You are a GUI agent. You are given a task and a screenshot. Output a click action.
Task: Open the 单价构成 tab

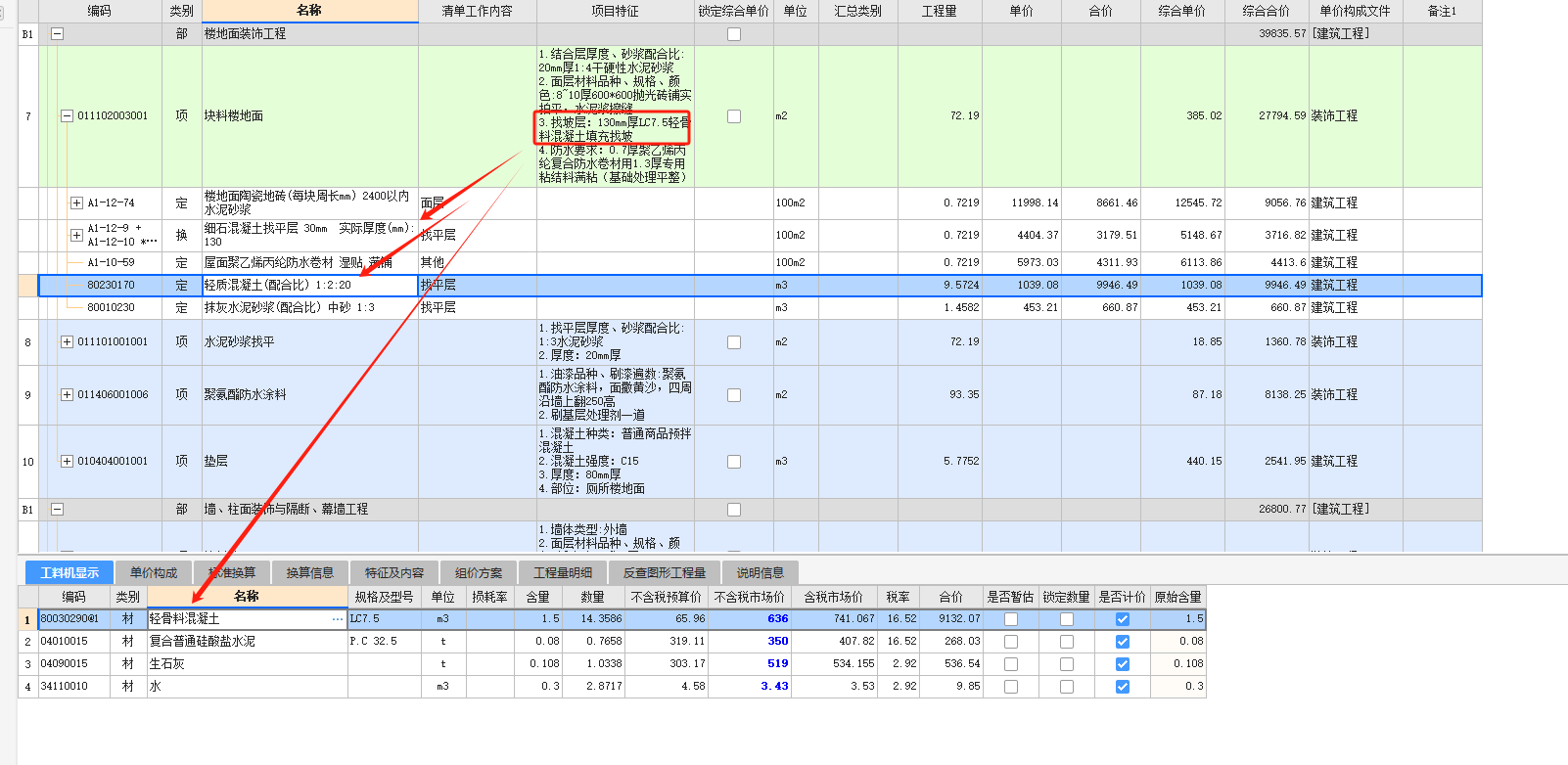point(154,572)
